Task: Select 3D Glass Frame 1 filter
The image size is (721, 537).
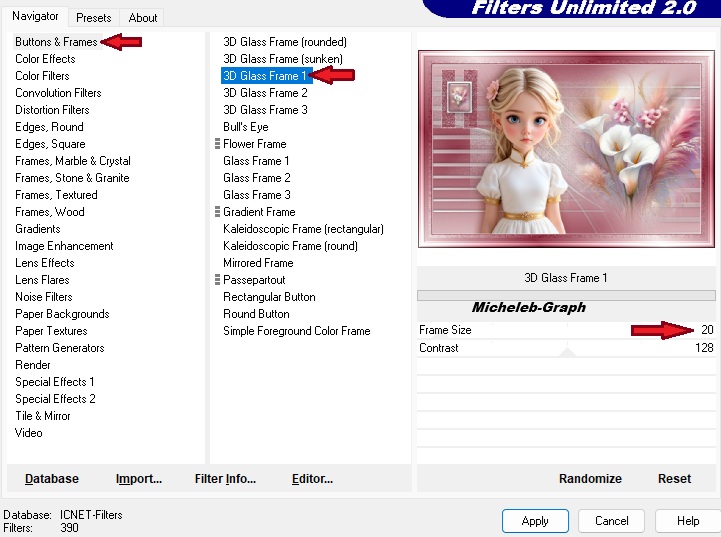Action: [x=265, y=76]
